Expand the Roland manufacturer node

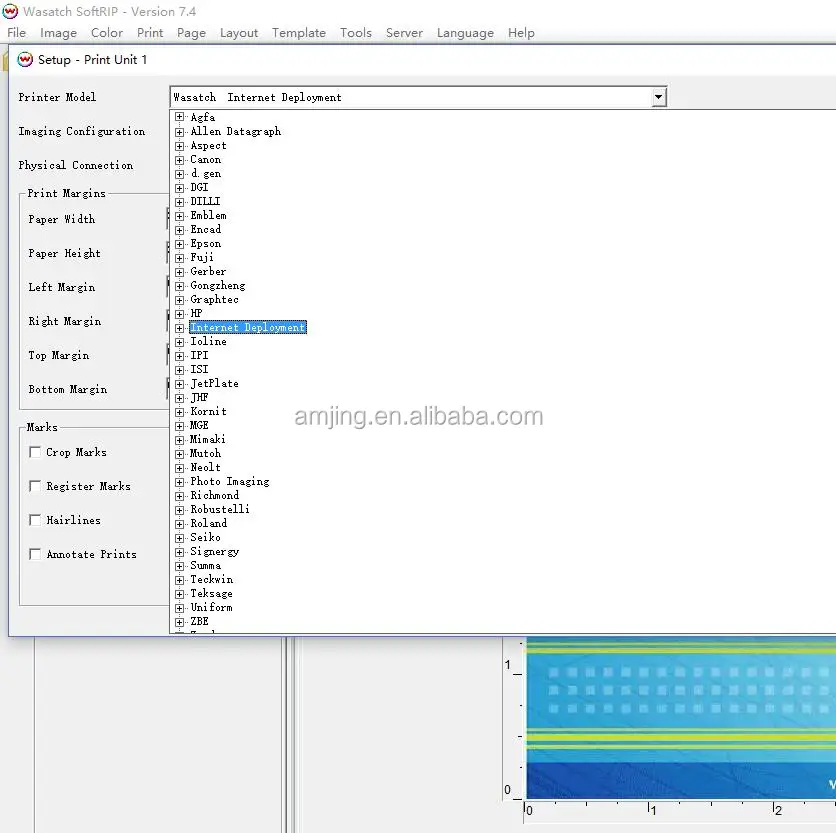(180, 524)
